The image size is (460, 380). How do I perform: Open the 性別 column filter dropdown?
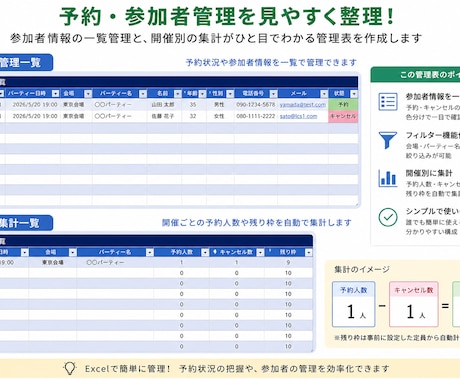230,94
